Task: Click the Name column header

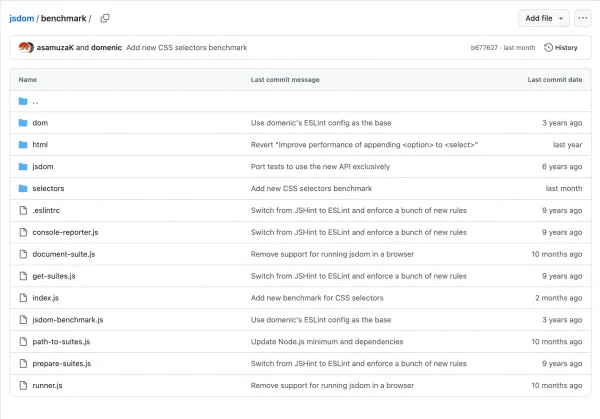Action: 28,80
